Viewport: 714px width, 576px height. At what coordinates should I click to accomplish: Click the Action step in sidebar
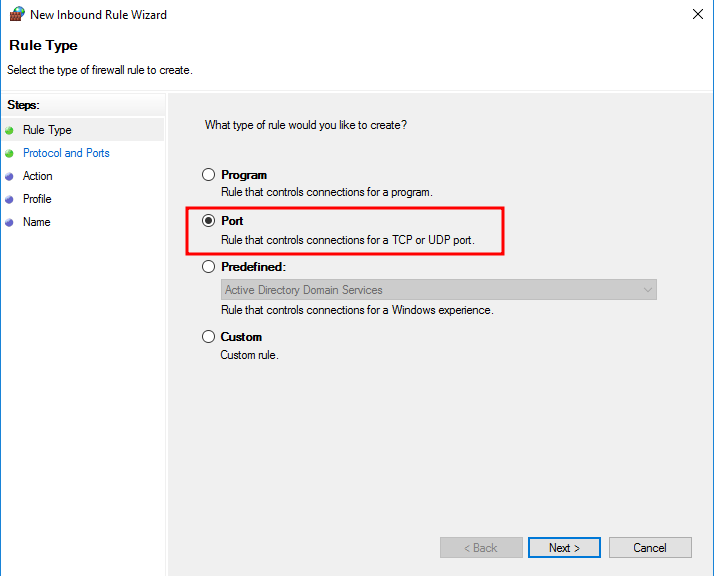(x=38, y=176)
